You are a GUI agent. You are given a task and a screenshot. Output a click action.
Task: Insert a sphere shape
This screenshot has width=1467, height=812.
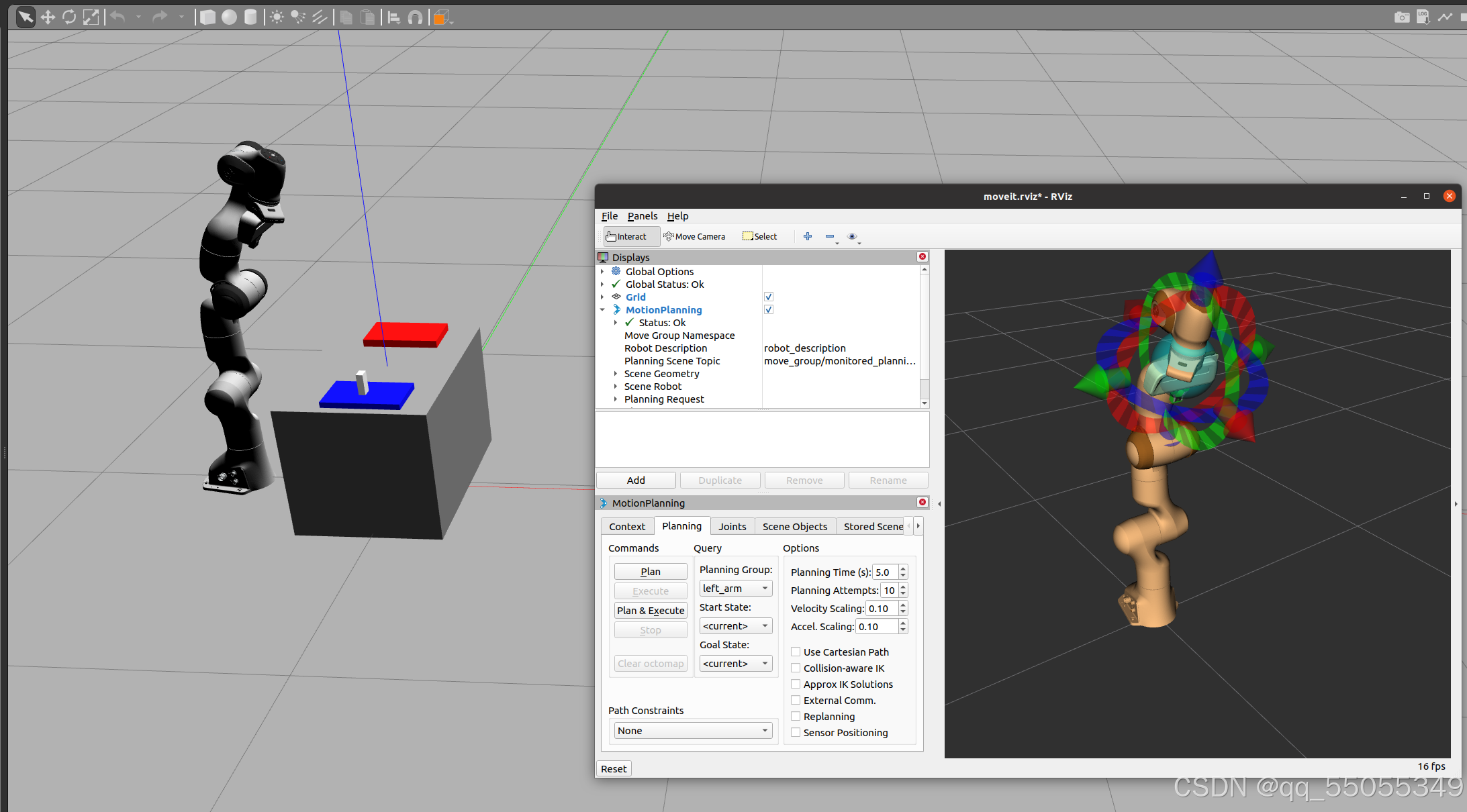[229, 17]
